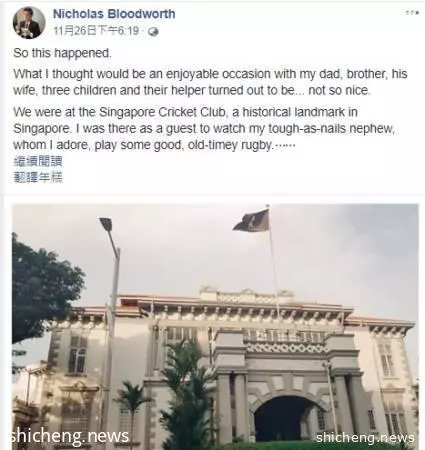Click the 11月26日下午6:19 post timestamp
This screenshot has width=425, height=450.
pyautogui.click(x=96, y=31)
